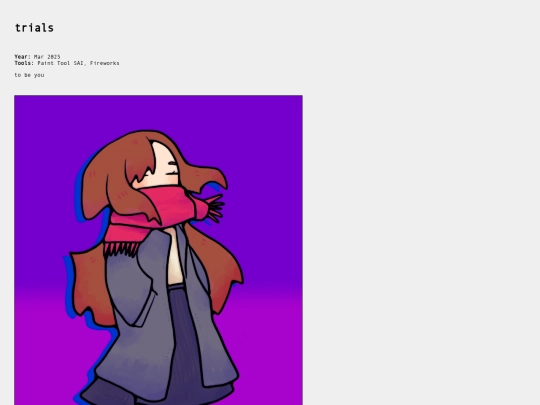This screenshot has height=405, width=540.
Task: Click the red scarf covering the character's face
Action: tap(167, 205)
